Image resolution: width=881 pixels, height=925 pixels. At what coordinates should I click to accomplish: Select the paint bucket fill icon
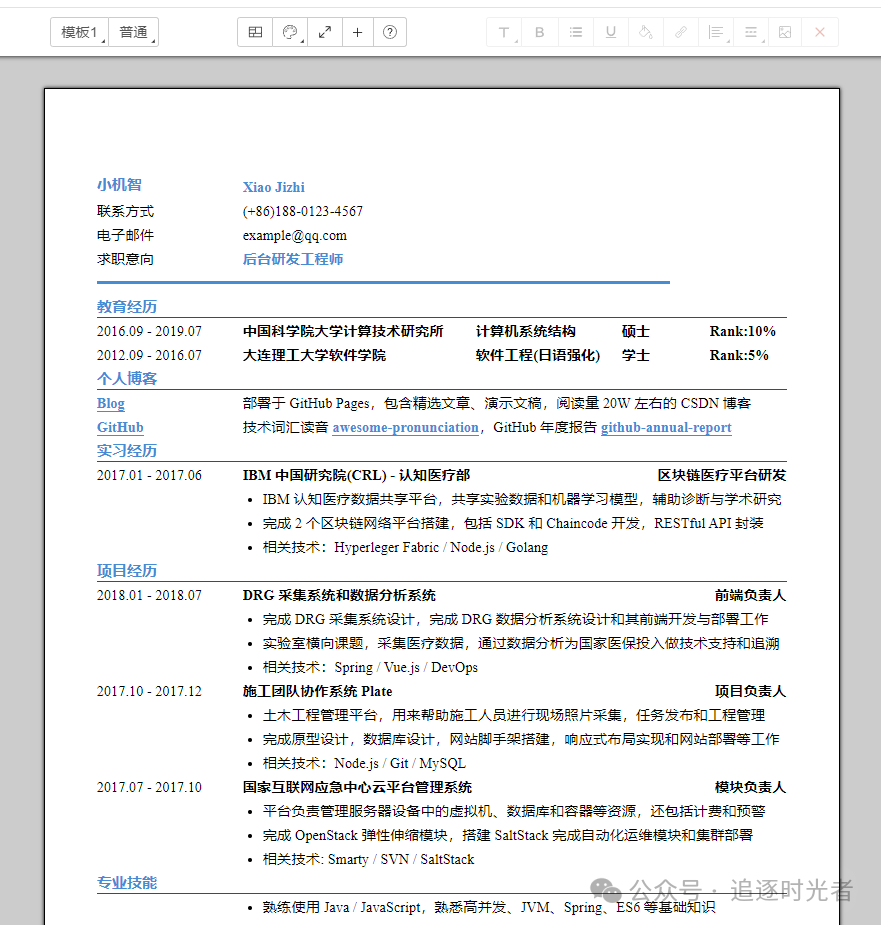point(645,31)
